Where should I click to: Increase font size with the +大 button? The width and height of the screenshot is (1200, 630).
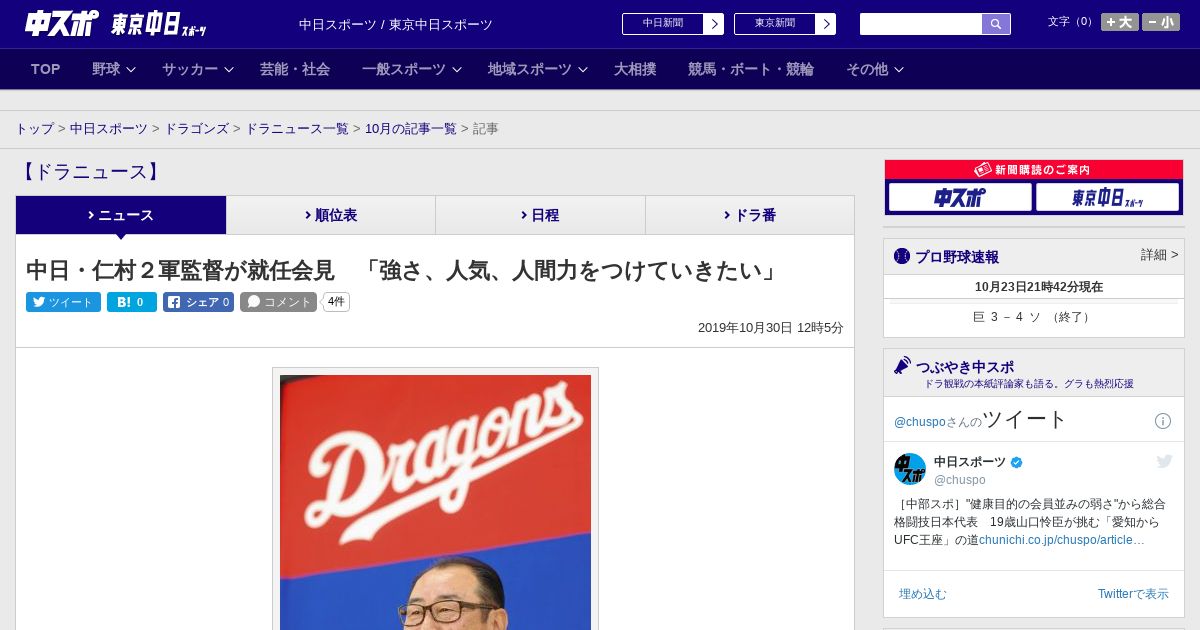(x=1120, y=22)
